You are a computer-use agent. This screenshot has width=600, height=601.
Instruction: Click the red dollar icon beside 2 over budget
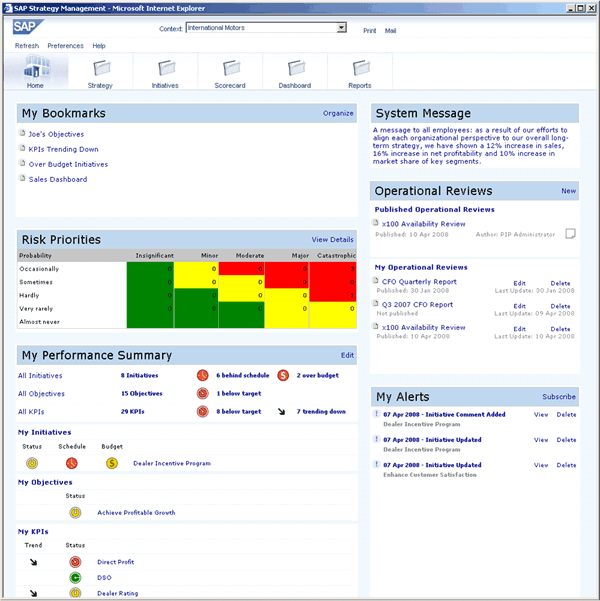pyautogui.click(x=283, y=375)
